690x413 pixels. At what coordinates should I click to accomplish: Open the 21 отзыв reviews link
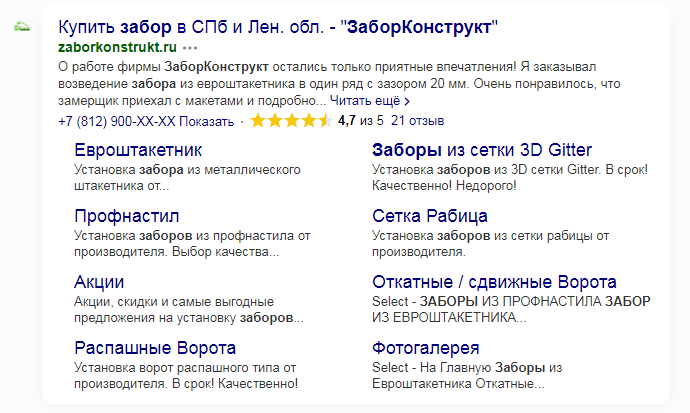pyautogui.click(x=417, y=121)
